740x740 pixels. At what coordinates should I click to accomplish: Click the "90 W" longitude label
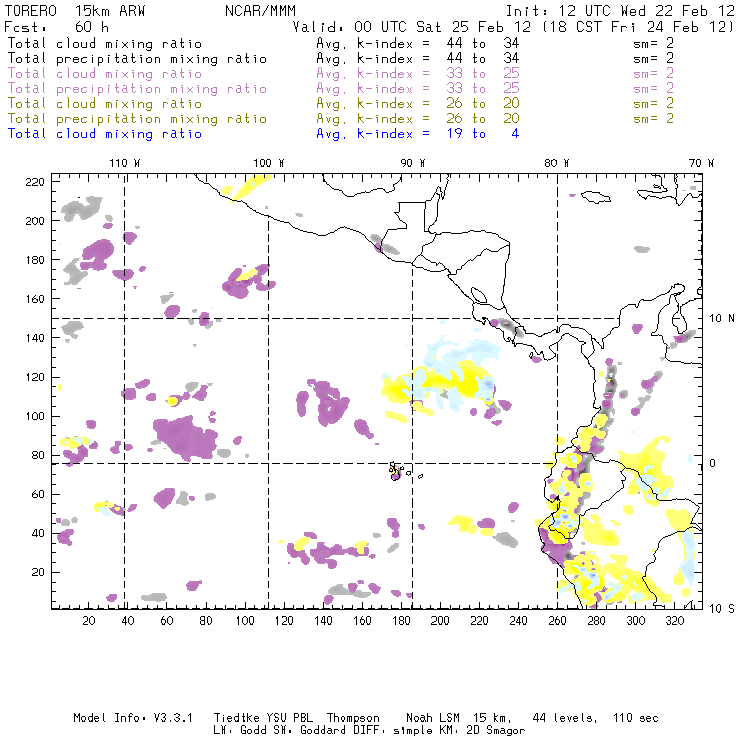[x=413, y=163]
